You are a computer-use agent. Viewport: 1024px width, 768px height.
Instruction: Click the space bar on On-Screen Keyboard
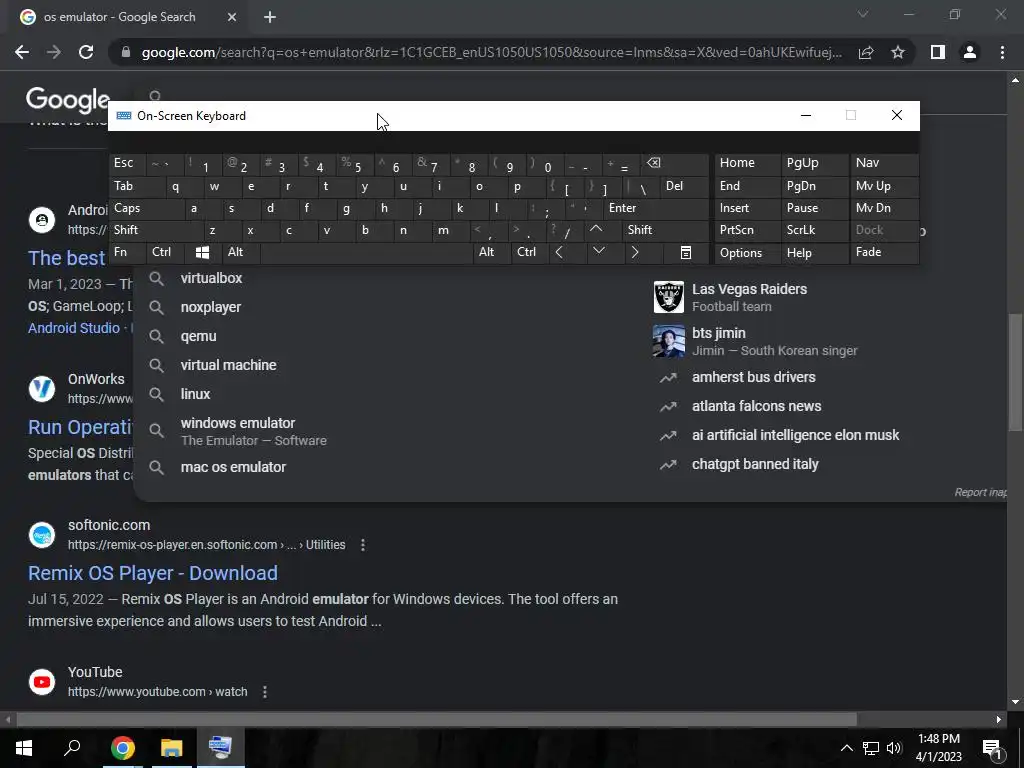pyautogui.click(x=366, y=252)
